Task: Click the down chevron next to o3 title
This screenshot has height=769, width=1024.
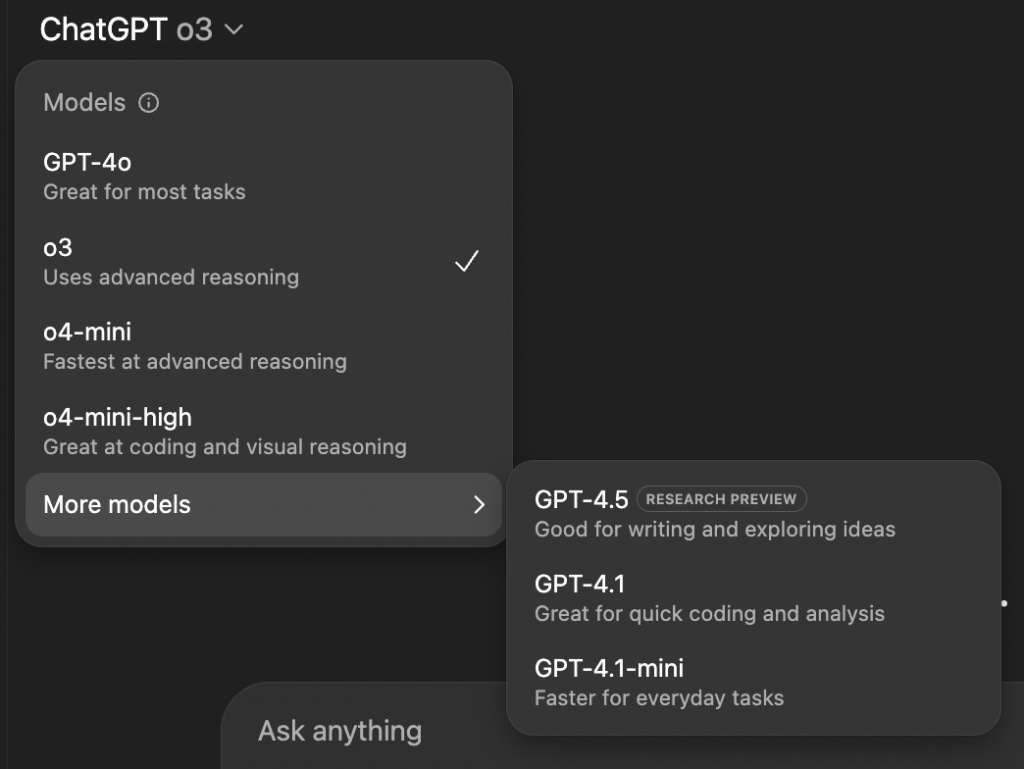Action: [x=234, y=29]
